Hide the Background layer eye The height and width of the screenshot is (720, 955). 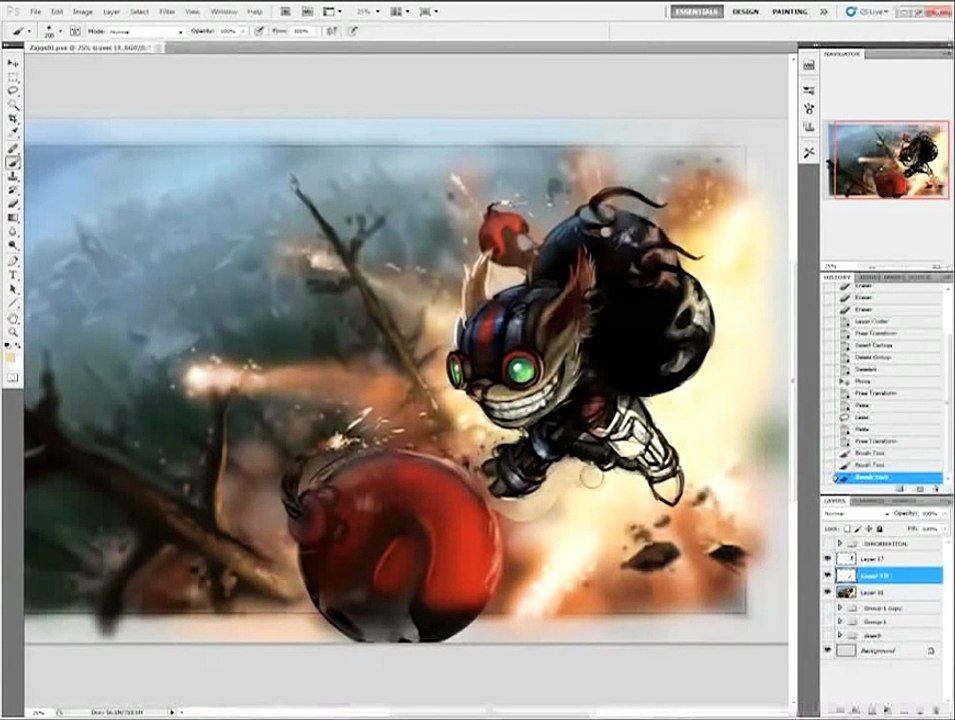pyautogui.click(x=828, y=651)
